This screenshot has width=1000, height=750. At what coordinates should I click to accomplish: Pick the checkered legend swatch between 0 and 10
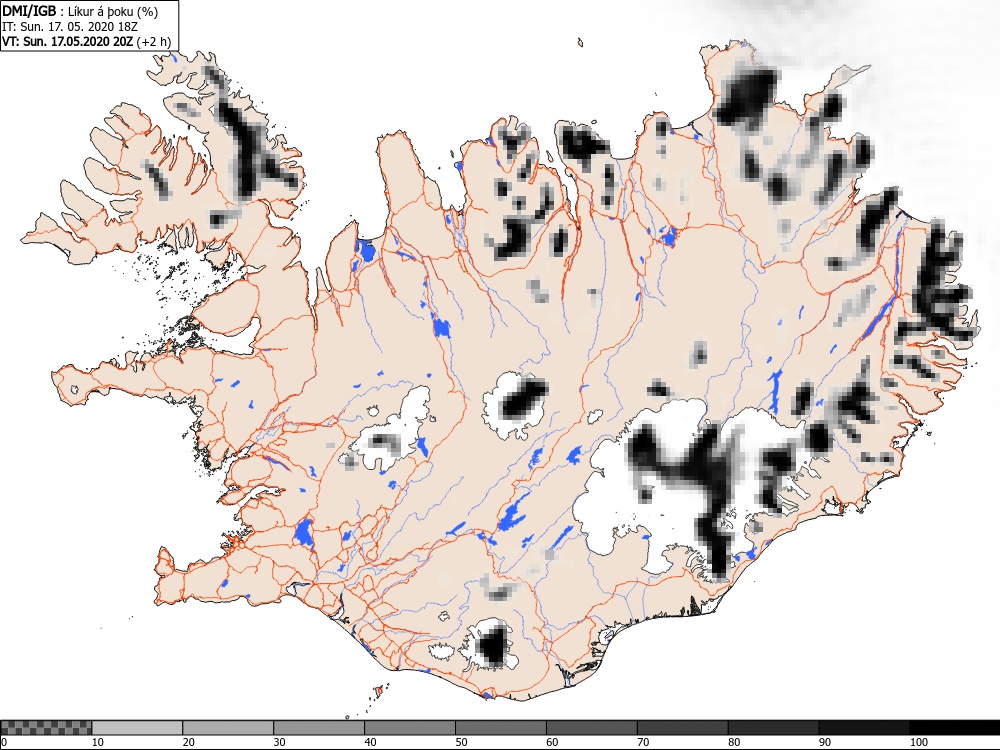47,728
